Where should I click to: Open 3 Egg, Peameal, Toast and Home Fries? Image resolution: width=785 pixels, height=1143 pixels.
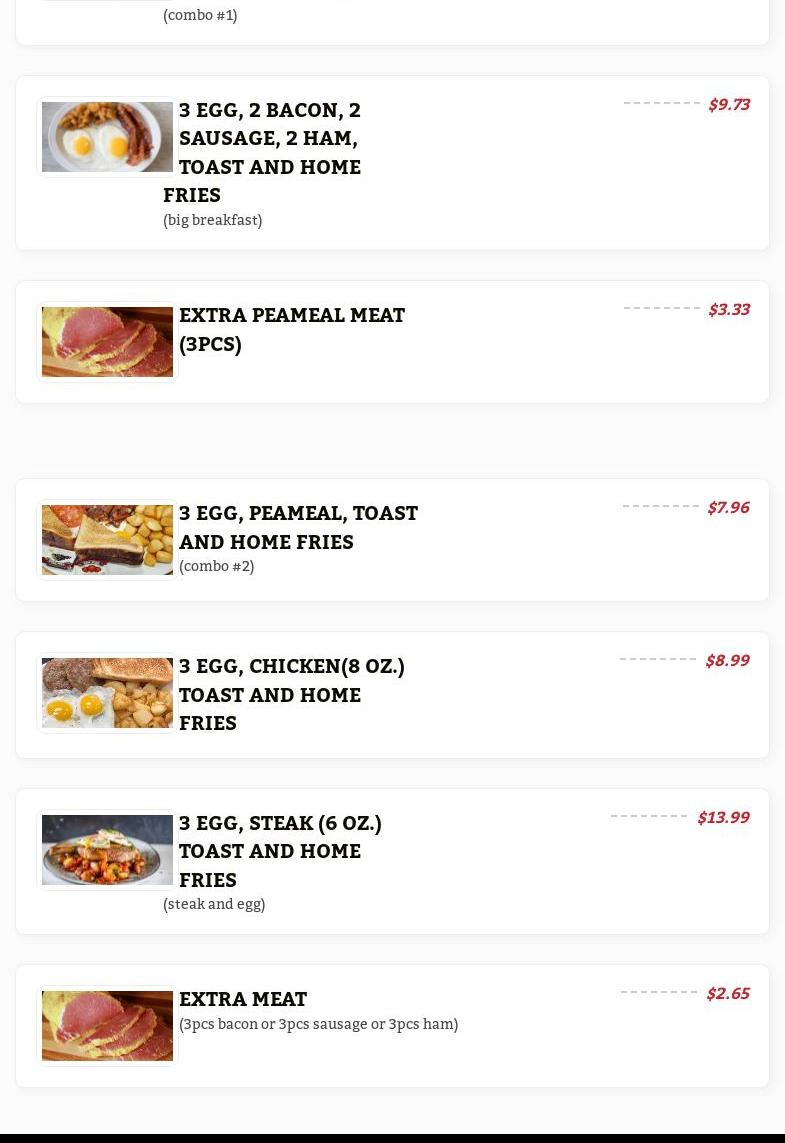tap(298, 526)
